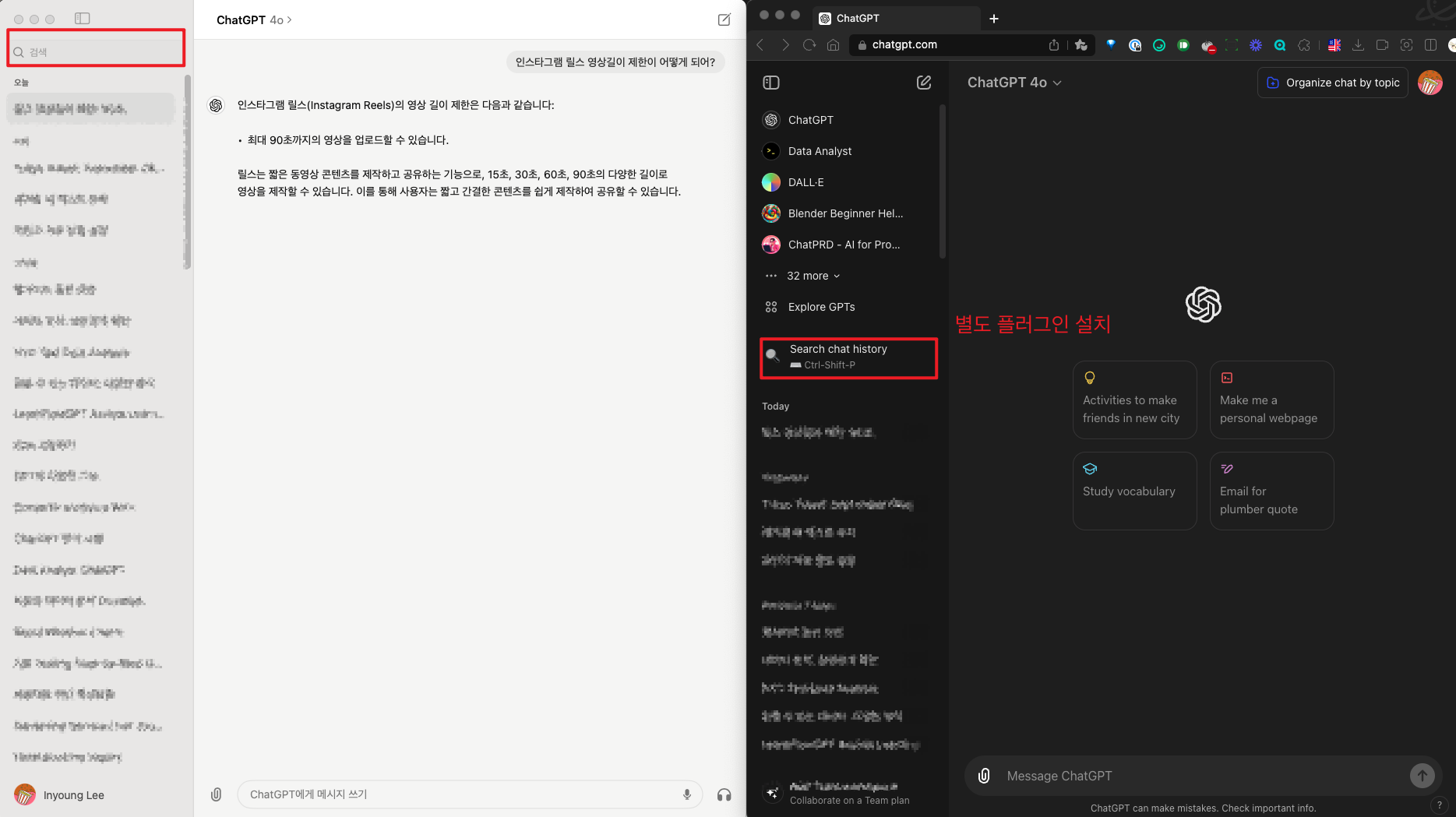Click the Organize chat by topic button
The width and height of the screenshot is (1456, 817).
click(1333, 83)
